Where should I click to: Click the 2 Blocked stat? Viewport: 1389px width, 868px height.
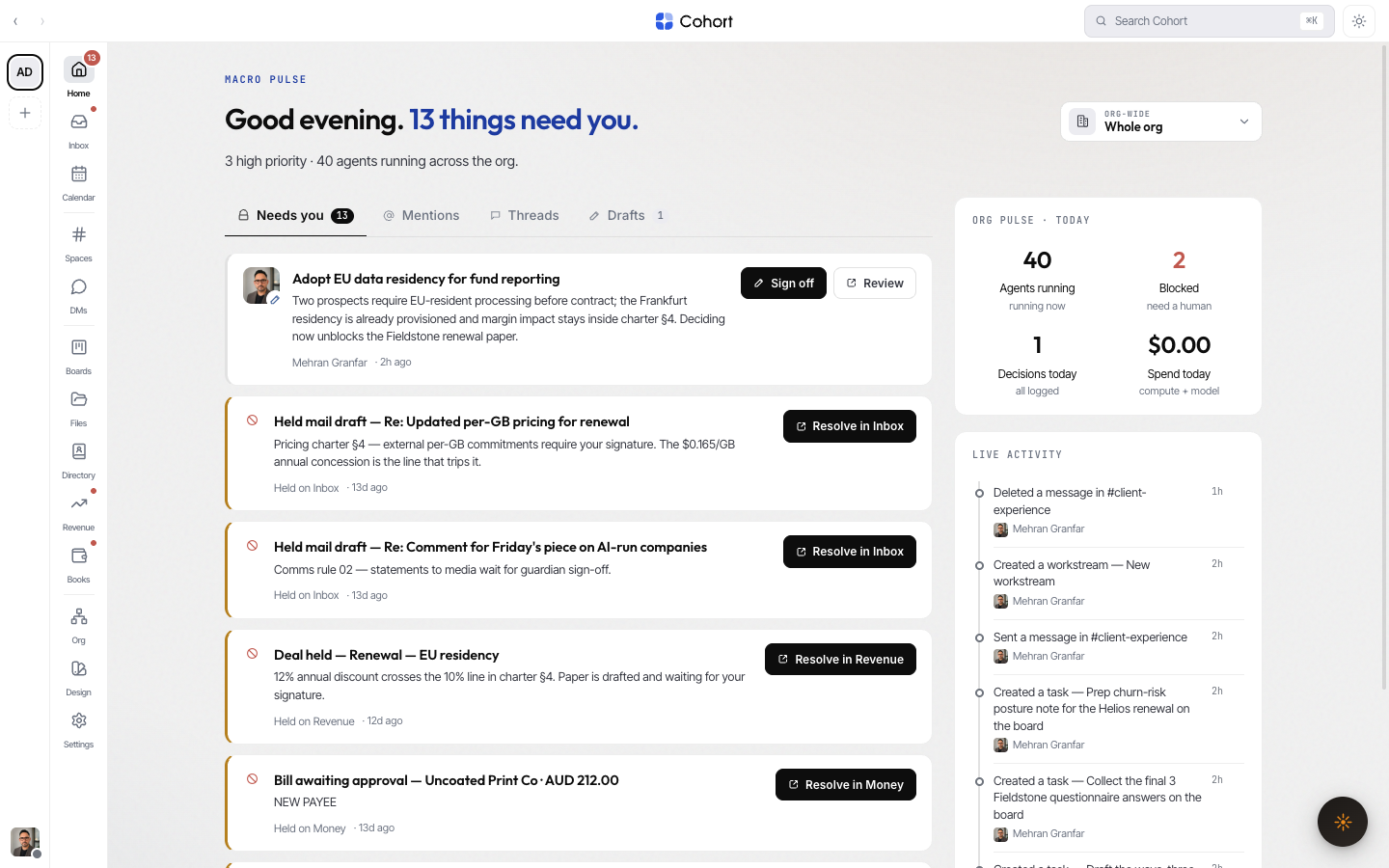[x=1179, y=280]
